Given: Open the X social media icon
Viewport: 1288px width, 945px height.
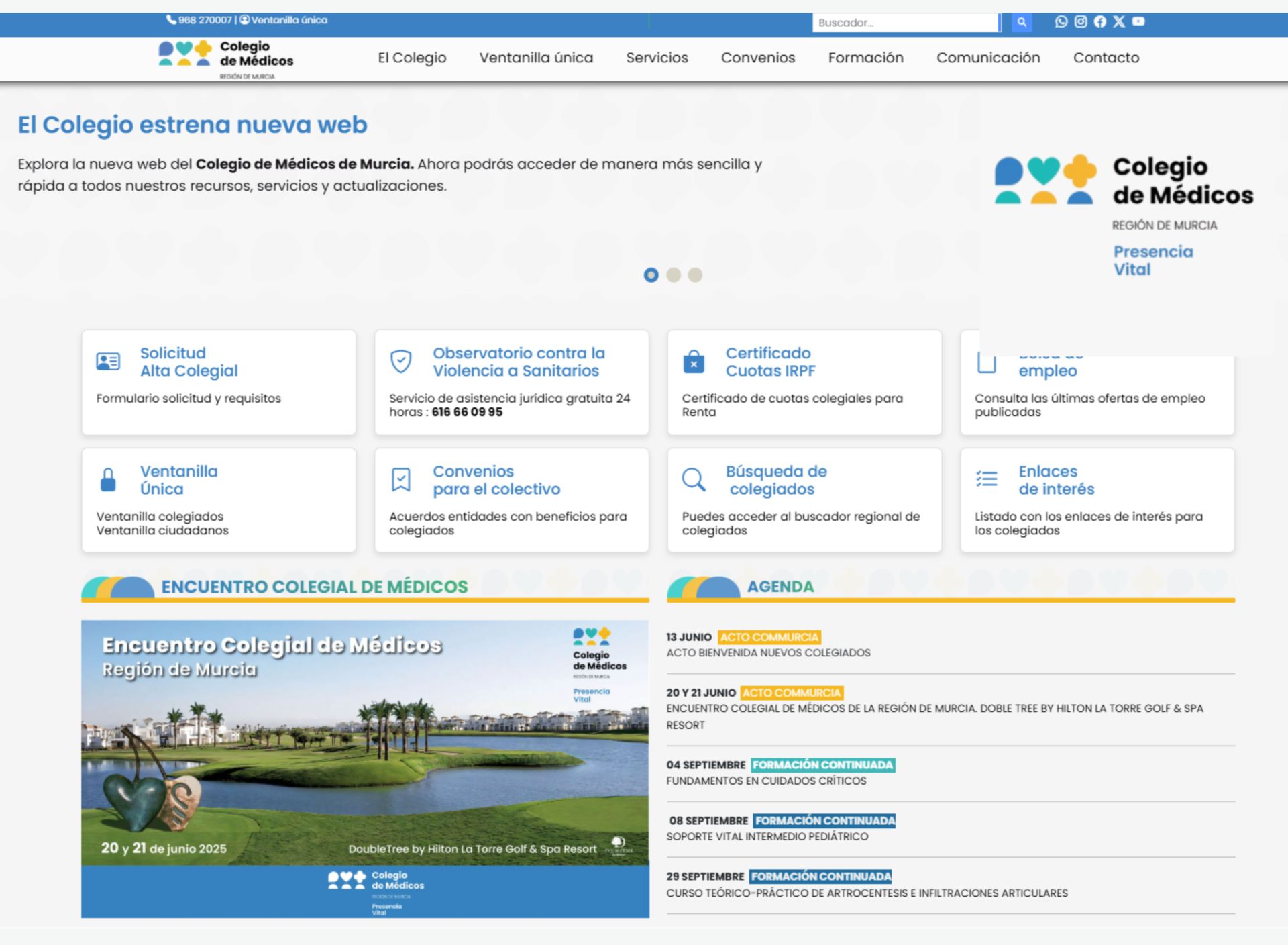Looking at the screenshot, I should pyautogui.click(x=1118, y=21).
